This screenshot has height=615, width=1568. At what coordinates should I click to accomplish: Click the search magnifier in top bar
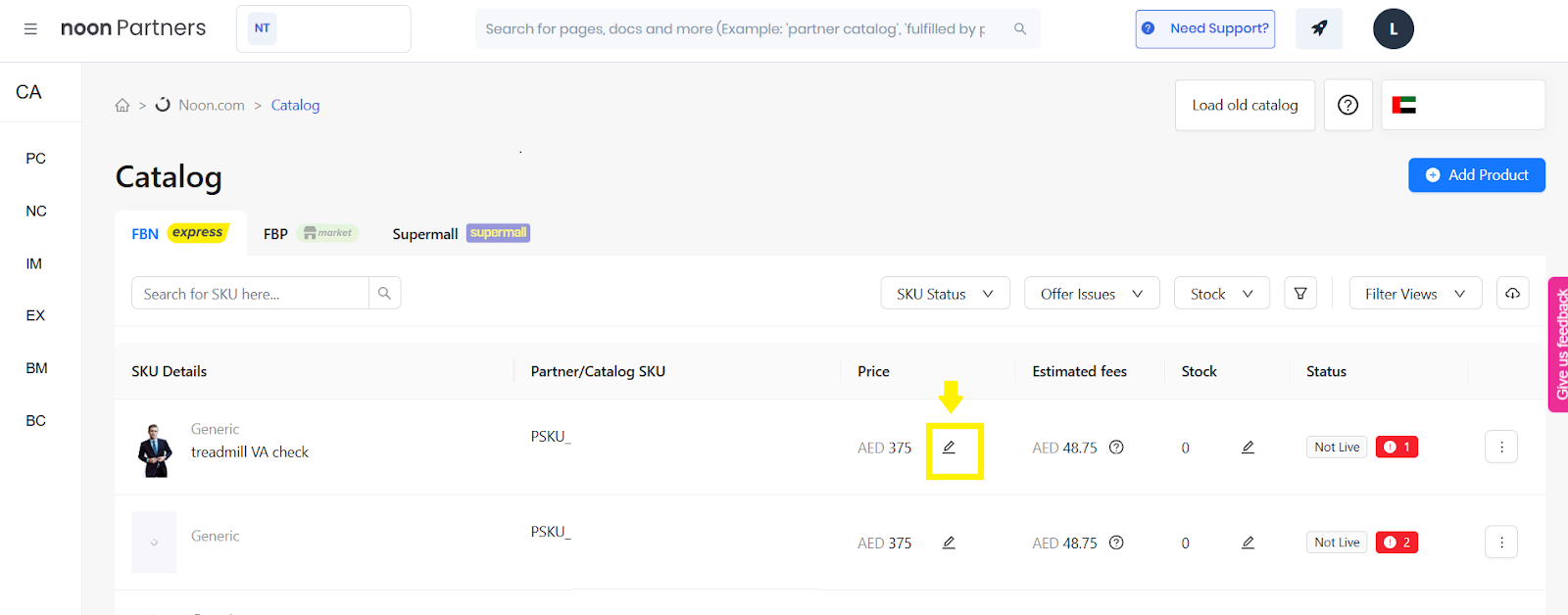1020,28
